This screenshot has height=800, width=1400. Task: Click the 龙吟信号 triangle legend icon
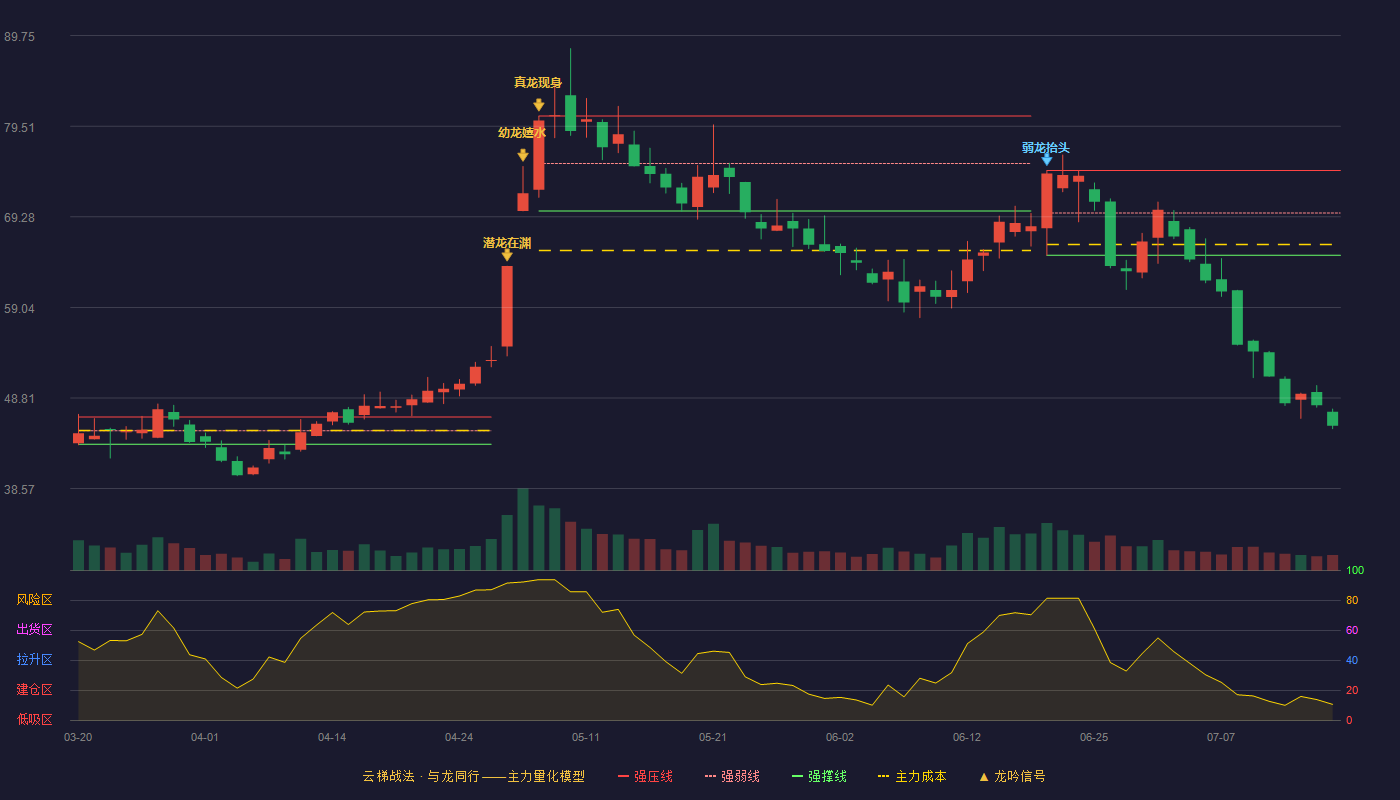[x=984, y=776]
